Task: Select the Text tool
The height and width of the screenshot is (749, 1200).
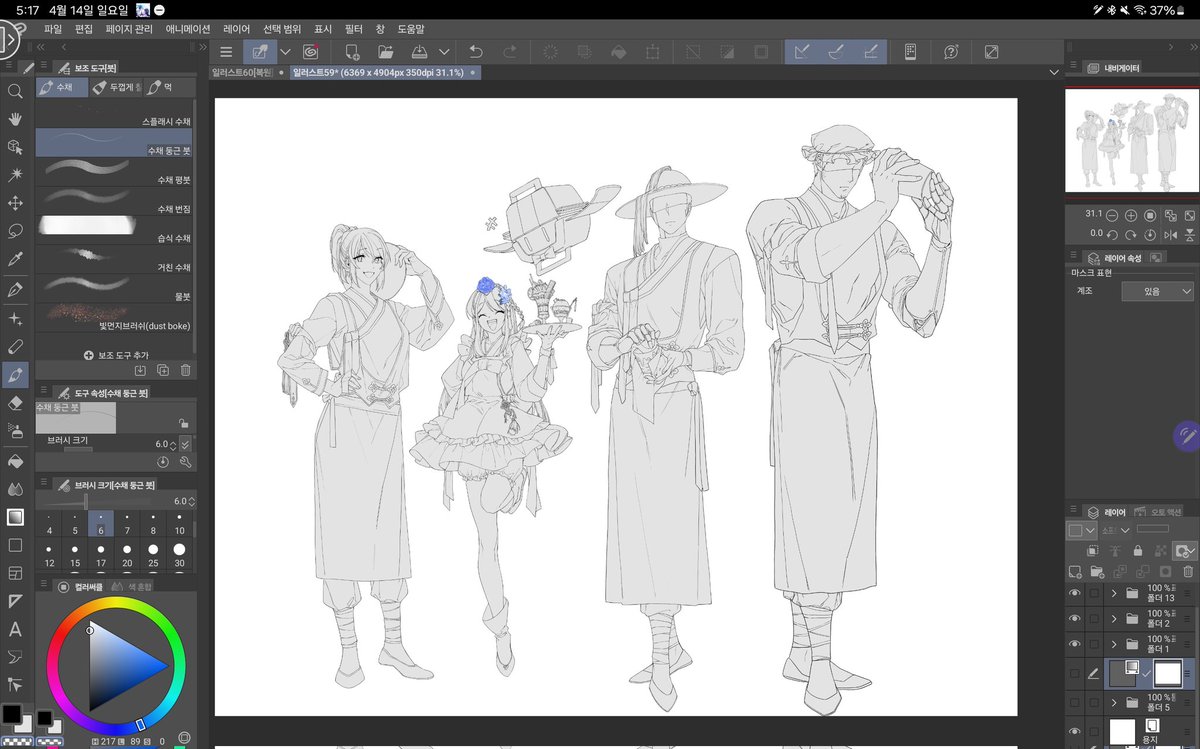Action: [x=15, y=630]
